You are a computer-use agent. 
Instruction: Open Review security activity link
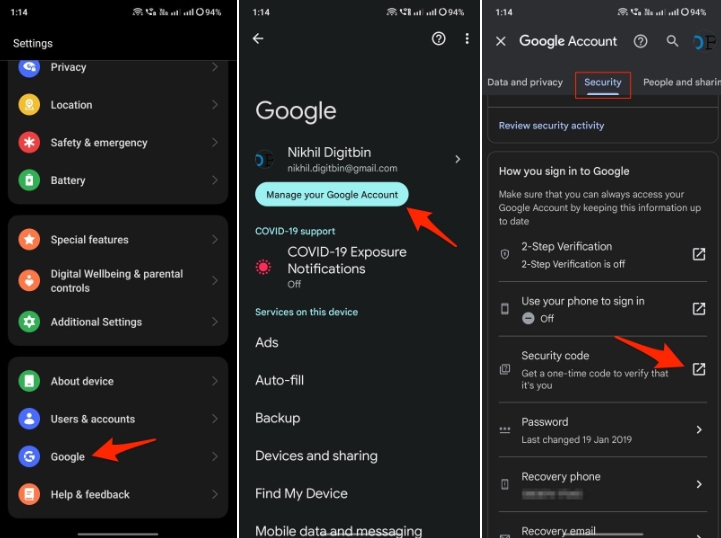[551, 126]
